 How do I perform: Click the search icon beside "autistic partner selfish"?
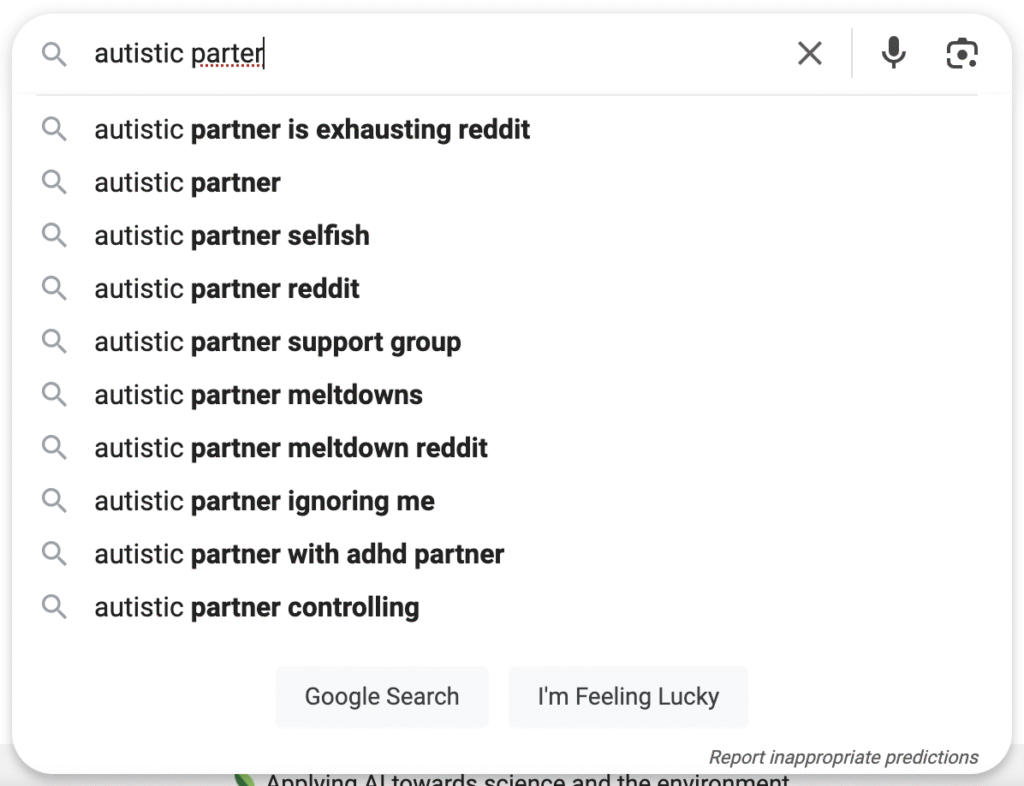[54, 236]
